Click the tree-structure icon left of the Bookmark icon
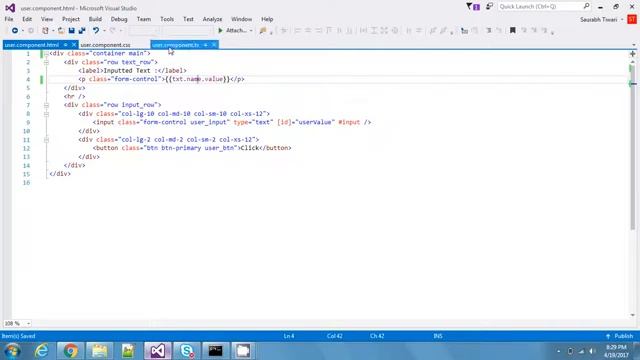This screenshot has height=360, width=640. coord(464,31)
